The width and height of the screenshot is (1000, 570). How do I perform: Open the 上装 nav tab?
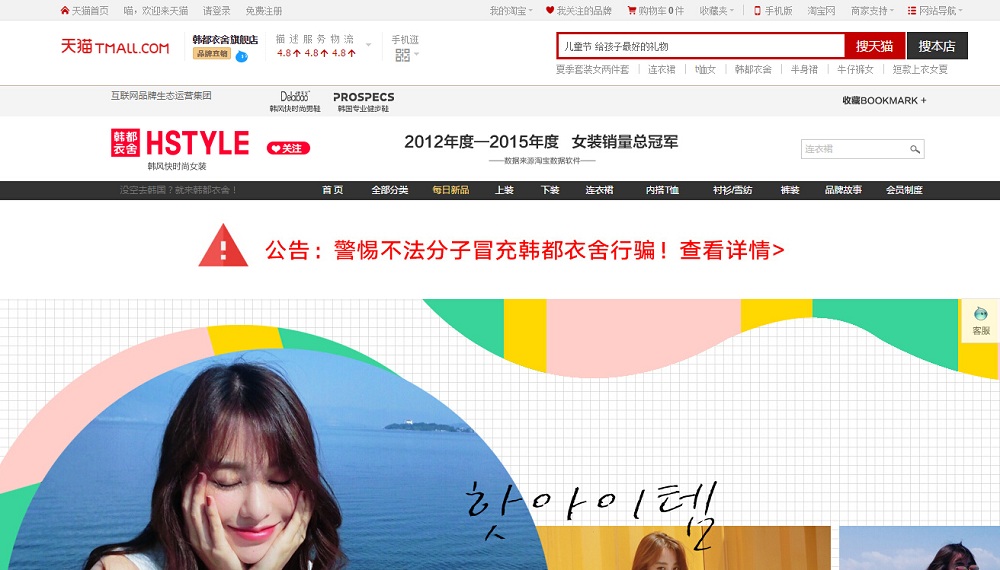pyautogui.click(x=504, y=190)
